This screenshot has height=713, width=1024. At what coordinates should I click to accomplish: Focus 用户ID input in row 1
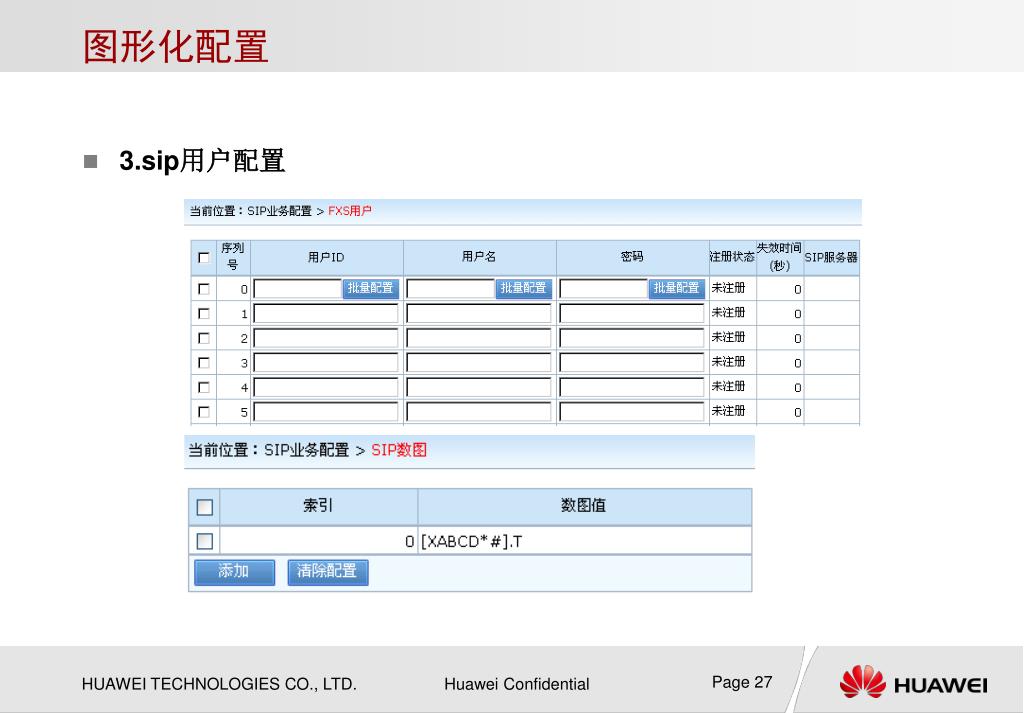click(326, 313)
